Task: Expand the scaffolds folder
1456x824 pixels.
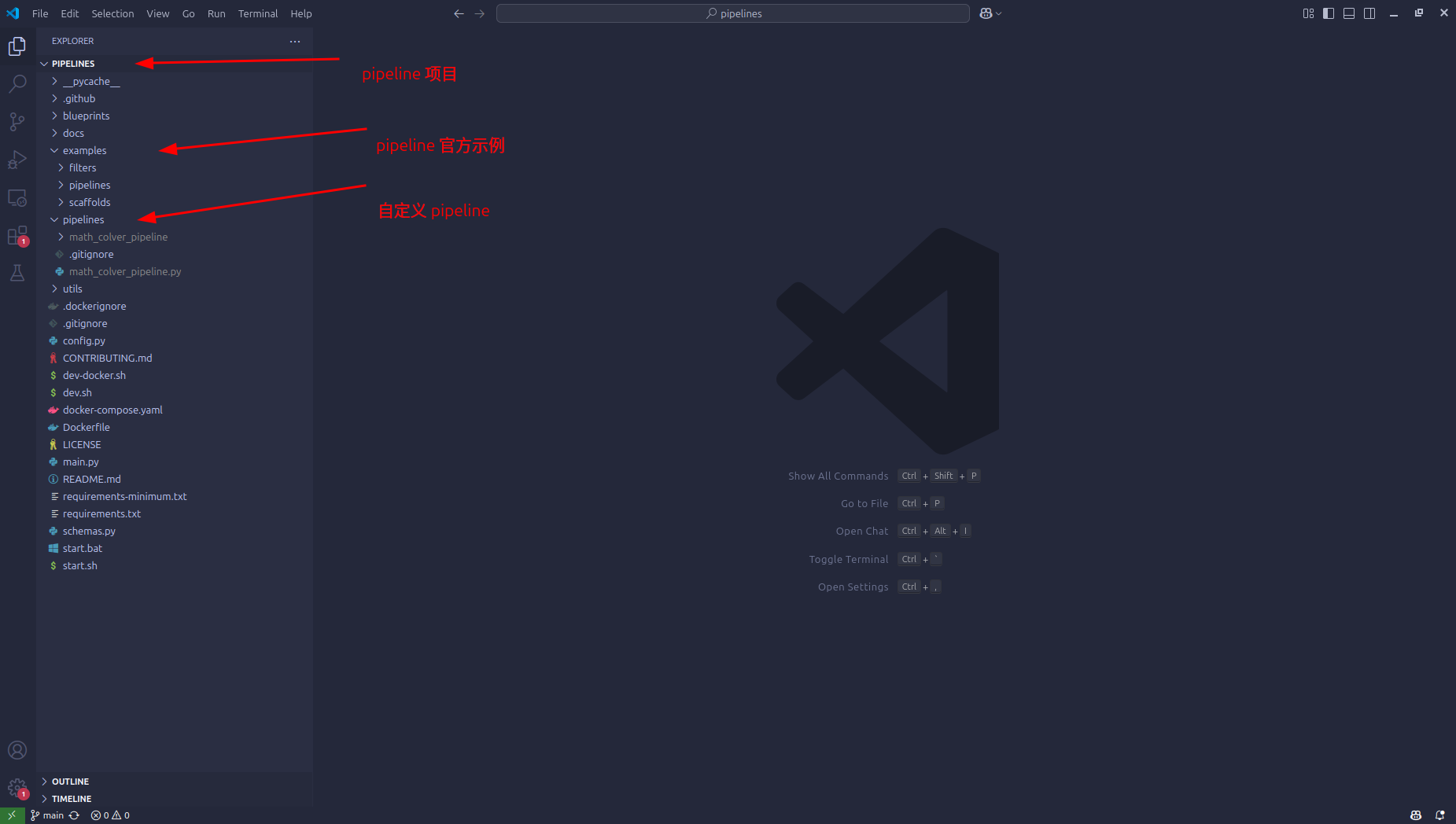Action: point(175,202)
